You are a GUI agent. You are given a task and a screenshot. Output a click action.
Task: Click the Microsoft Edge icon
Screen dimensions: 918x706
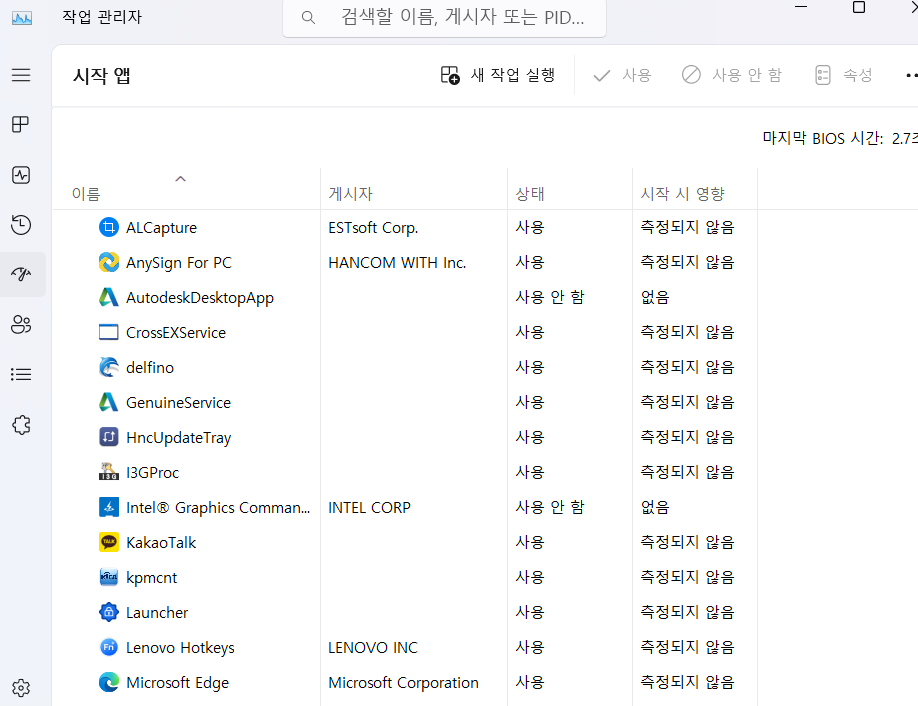[x=109, y=683]
